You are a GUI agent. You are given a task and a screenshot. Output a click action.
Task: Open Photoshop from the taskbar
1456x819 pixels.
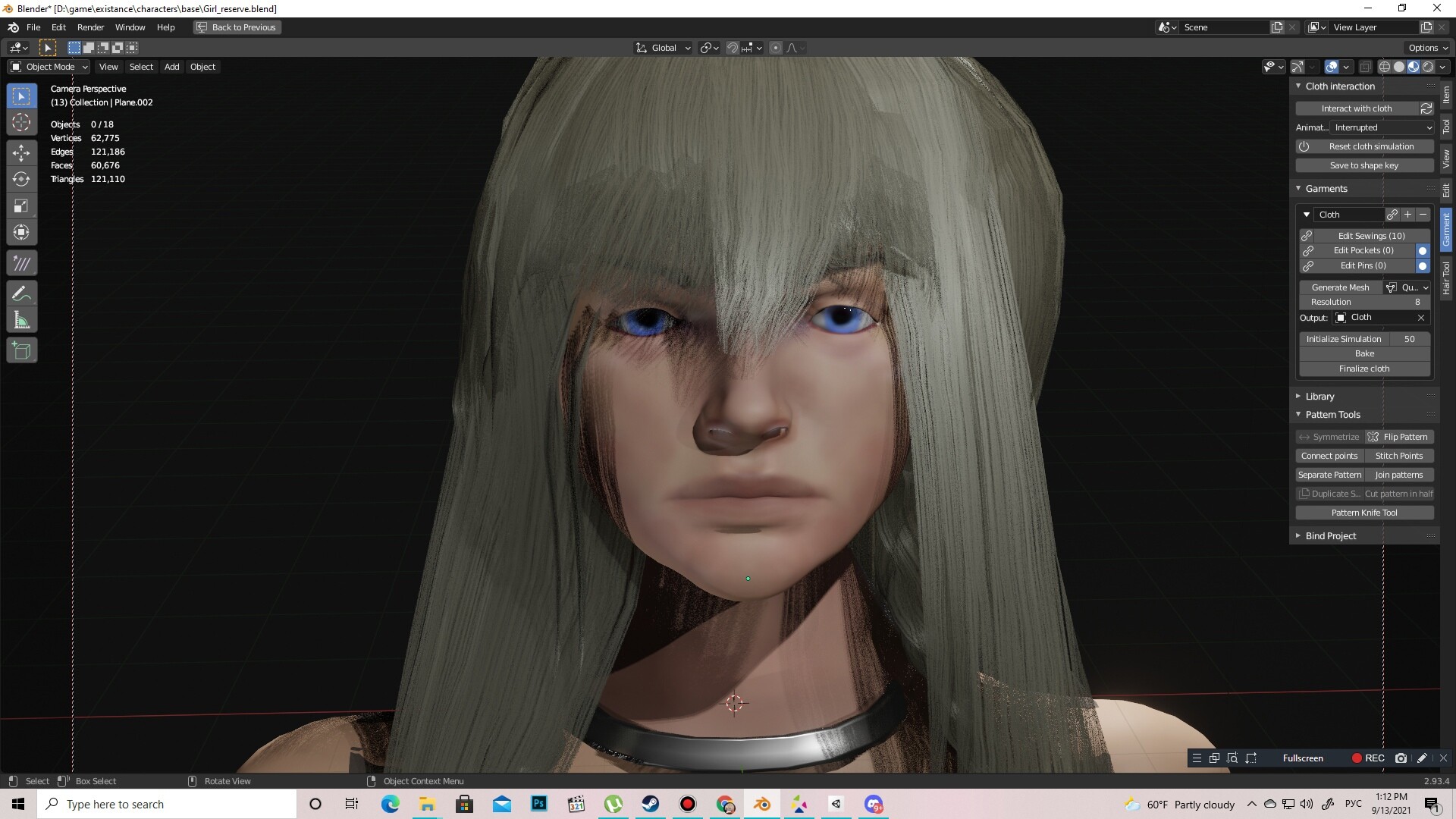(x=539, y=804)
